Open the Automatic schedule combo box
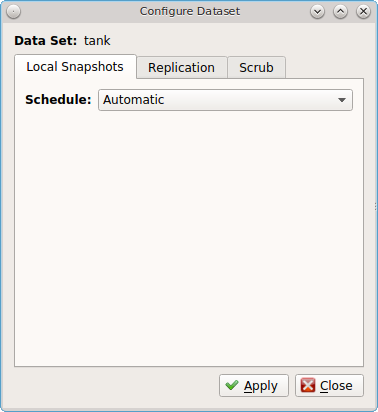The width and height of the screenshot is (378, 412). (x=225, y=100)
